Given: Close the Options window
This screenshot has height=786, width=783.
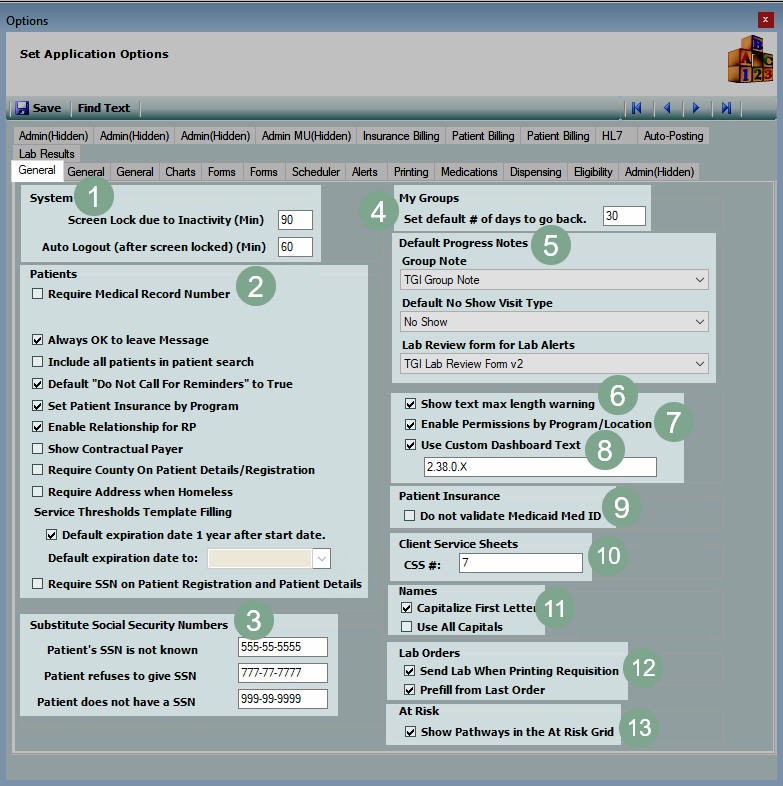Looking at the screenshot, I should (766, 20).
